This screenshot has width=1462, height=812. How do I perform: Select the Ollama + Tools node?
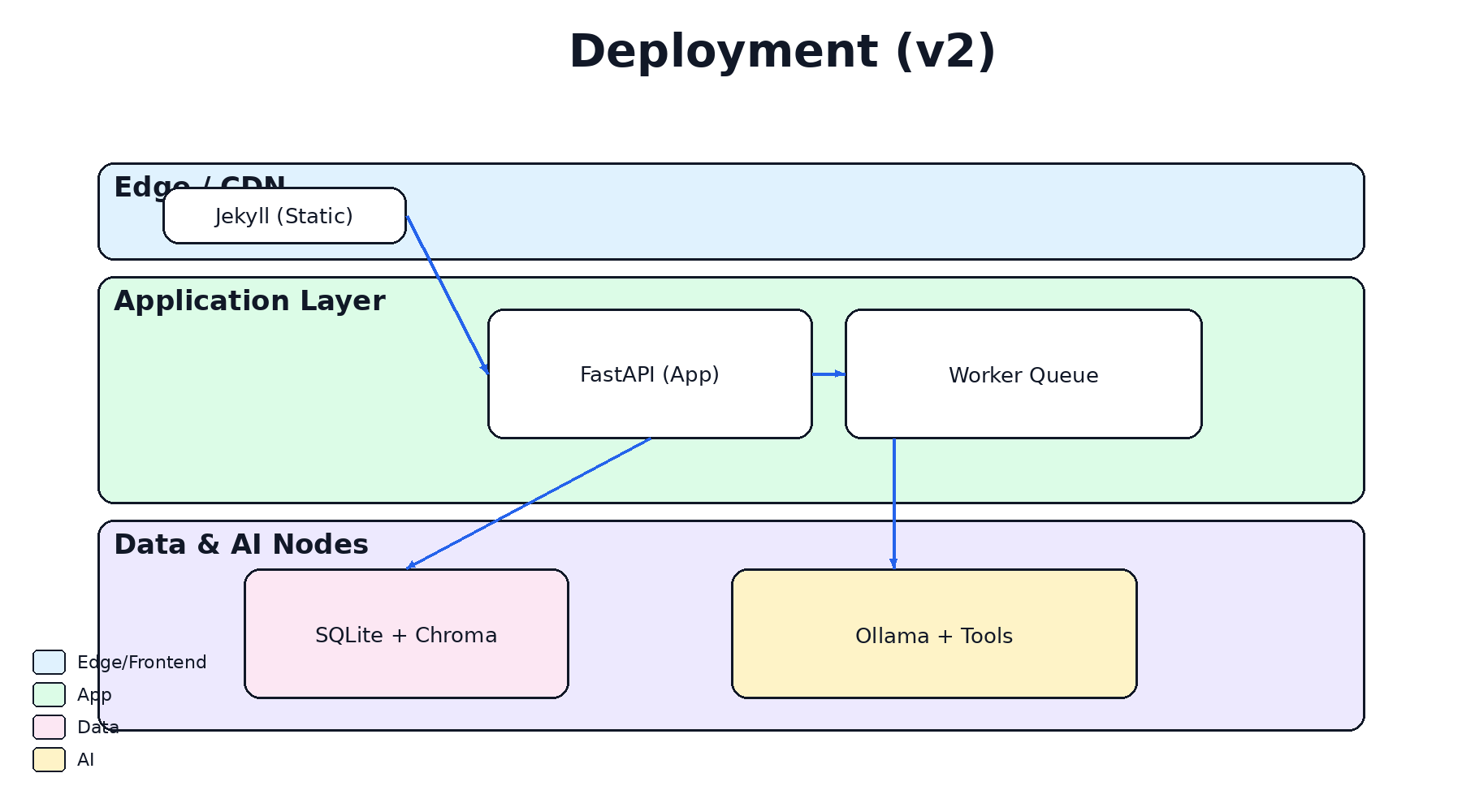pyautogui.click(x=934, y=634)
